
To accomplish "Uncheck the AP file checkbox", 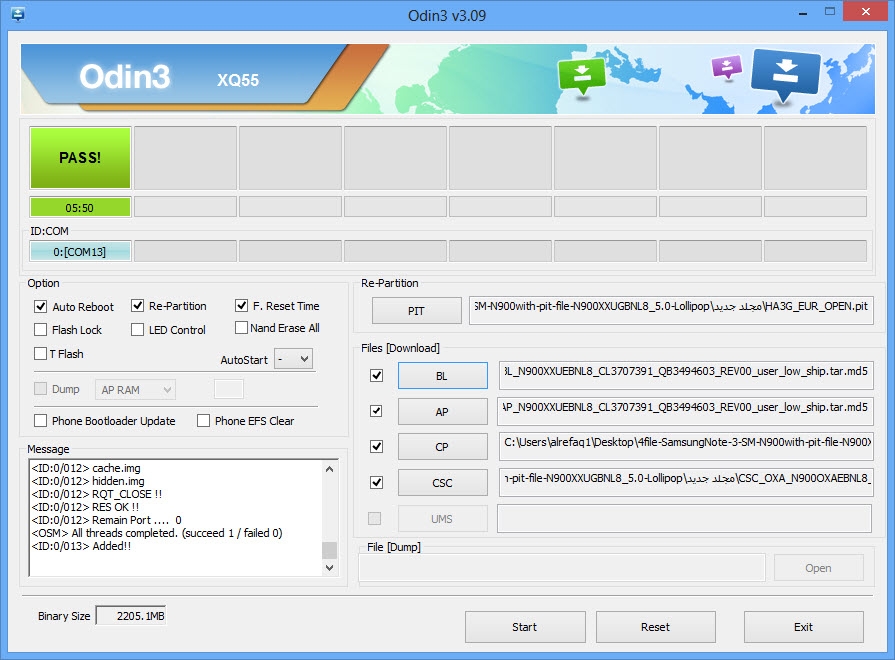I will tap(376, 411).
